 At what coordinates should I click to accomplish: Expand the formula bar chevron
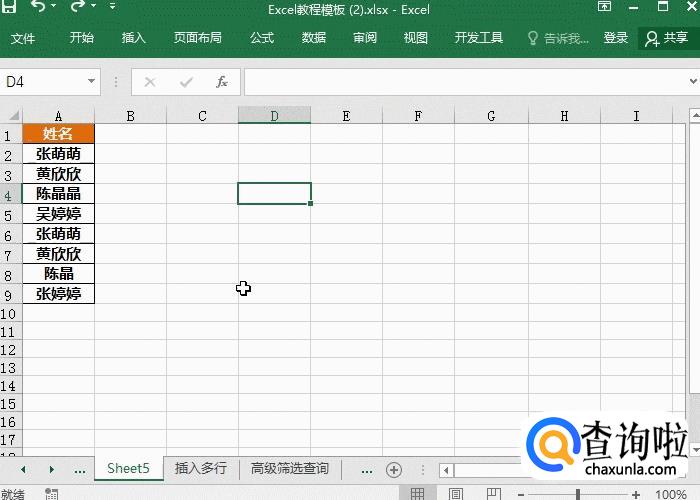pyautogui.click(x=693, y=81)
